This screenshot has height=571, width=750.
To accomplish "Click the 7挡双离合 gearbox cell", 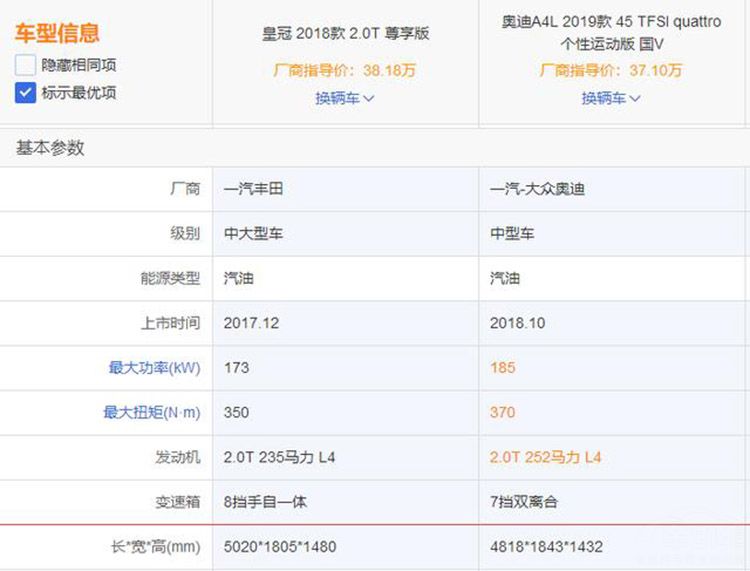I will click(528, 502).
